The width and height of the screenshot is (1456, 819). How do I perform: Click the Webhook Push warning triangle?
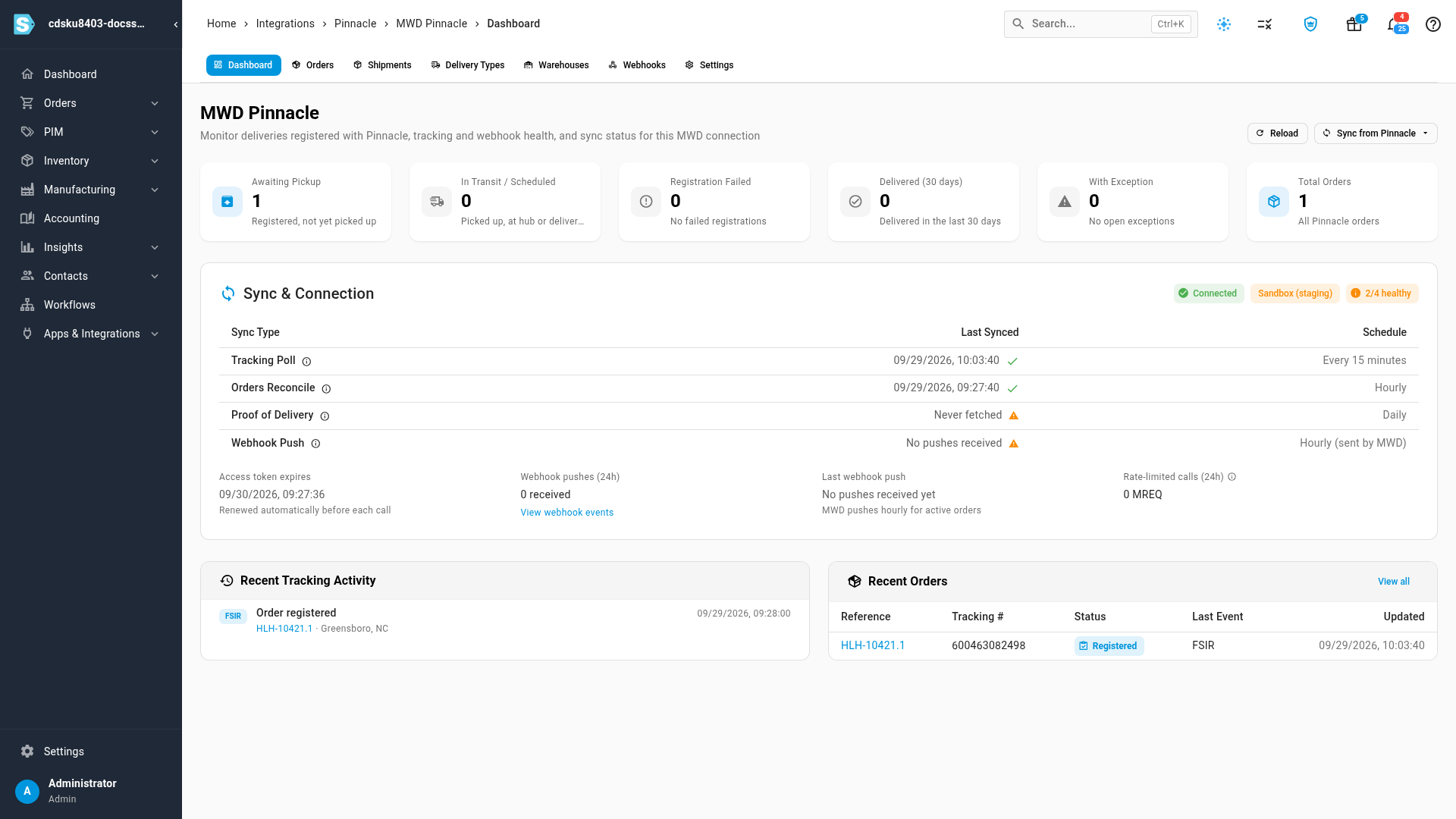click(x=1014, y=444)
